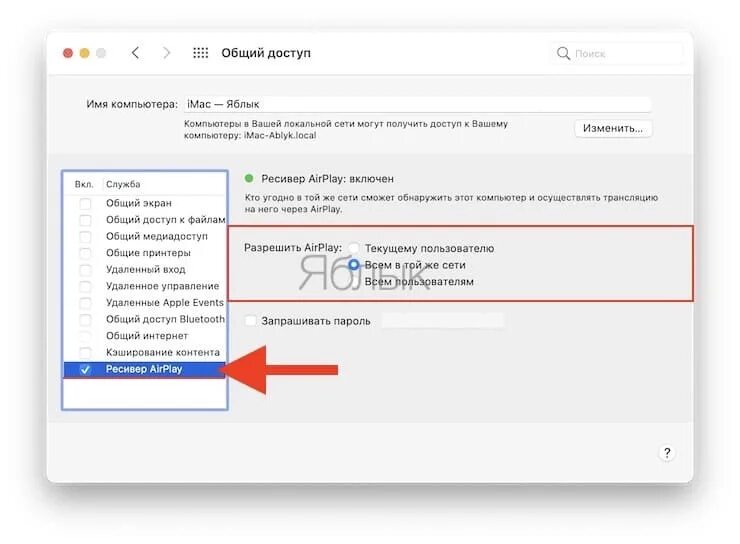Click the Вкл. column header

84,184
